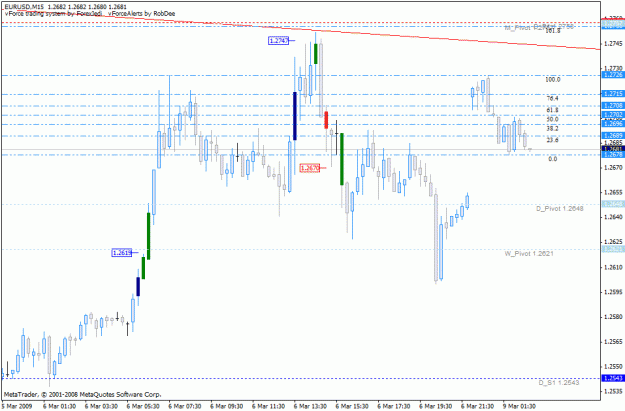Click the W_Pivot 1.2621 label
Screen dimensions: 625x411
click(x=529, y=254)
